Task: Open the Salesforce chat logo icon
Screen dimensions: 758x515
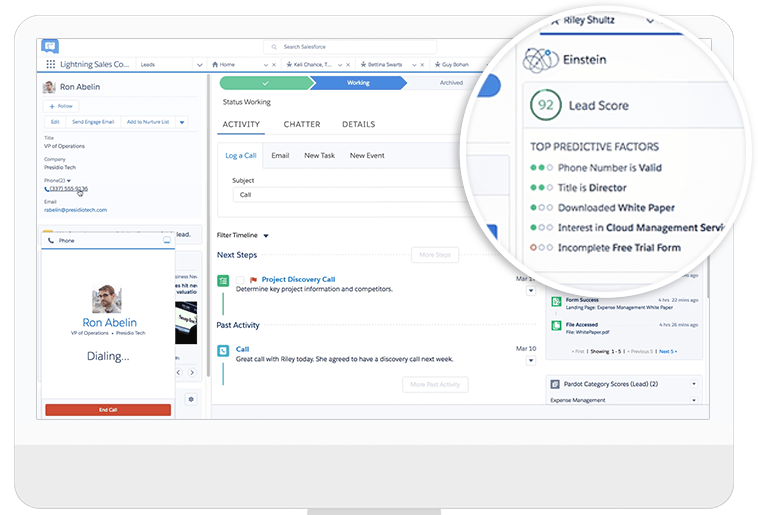Action: tap(50, 46)
